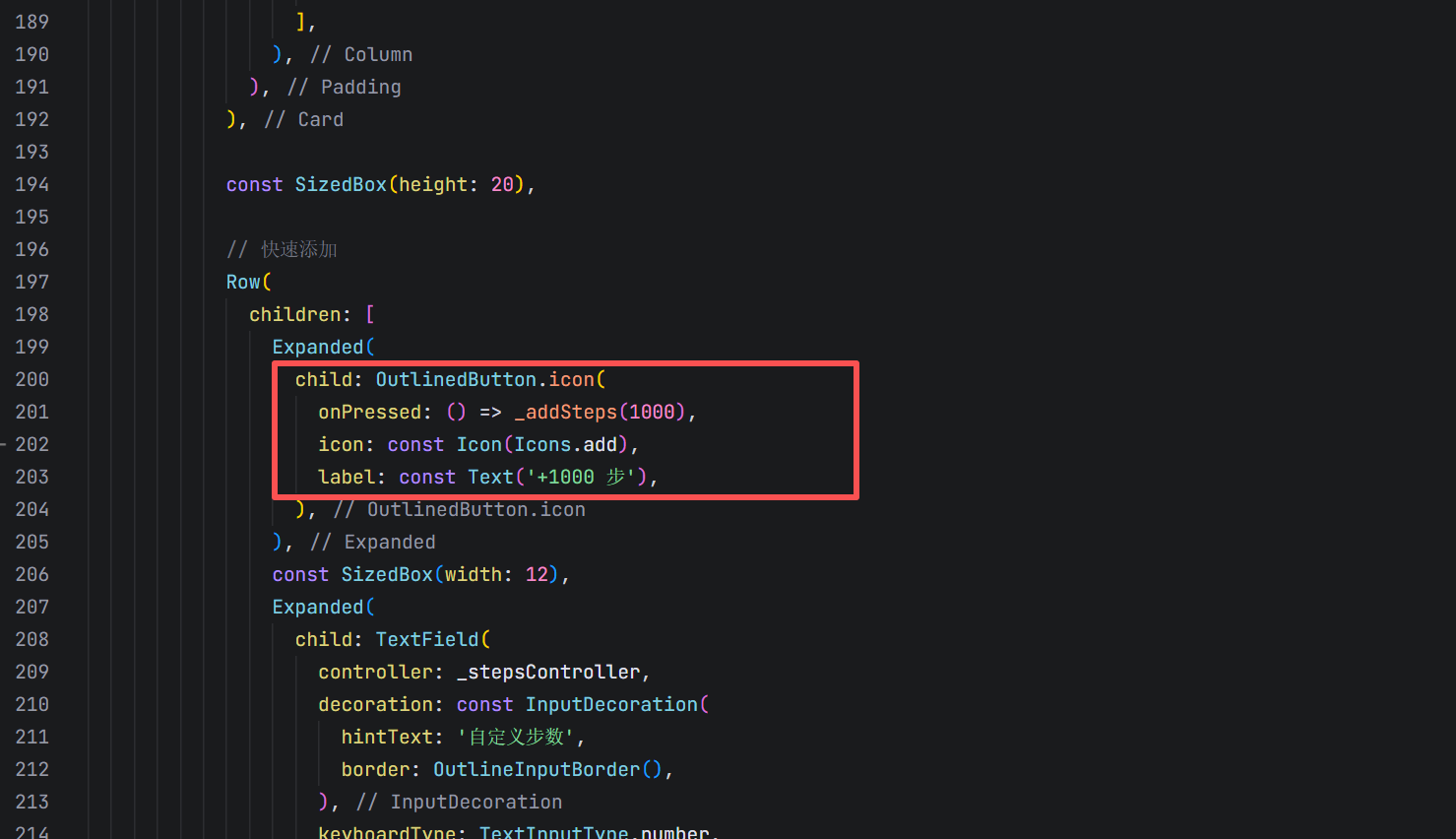1456x839 pixels.
Task: Click the '// Card' closing comment
Action: pyautogui.click(x=304, y=119)
